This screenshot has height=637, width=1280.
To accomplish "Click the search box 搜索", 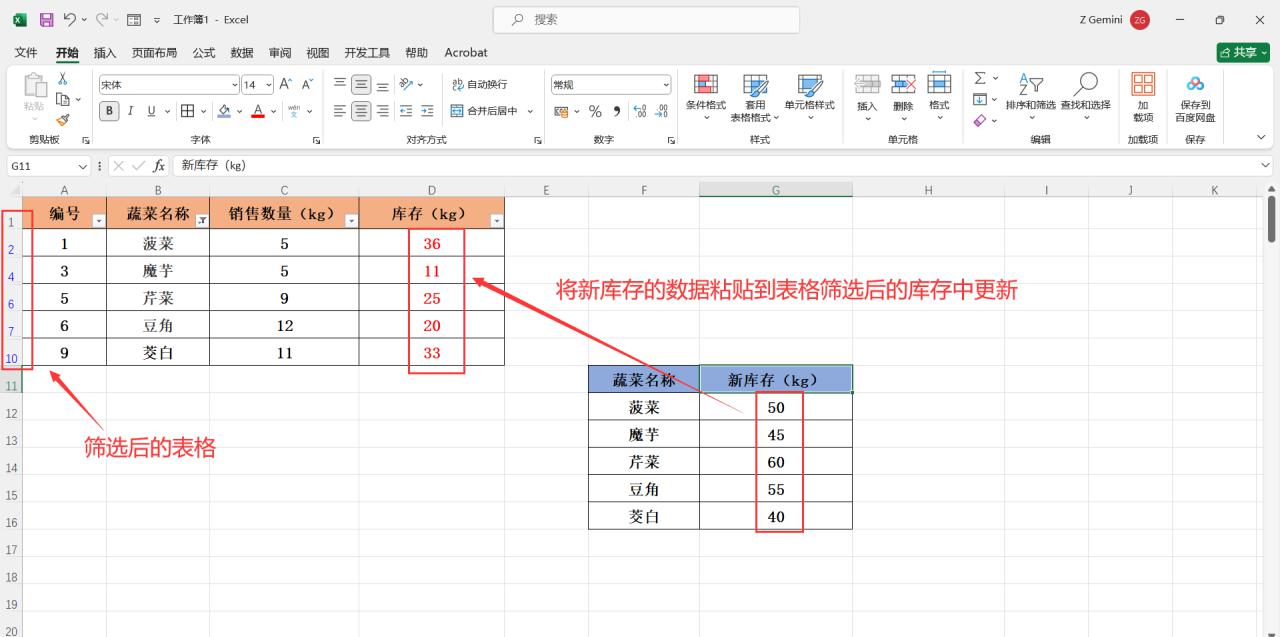I will pyautogui.click(x=646, y=19).
